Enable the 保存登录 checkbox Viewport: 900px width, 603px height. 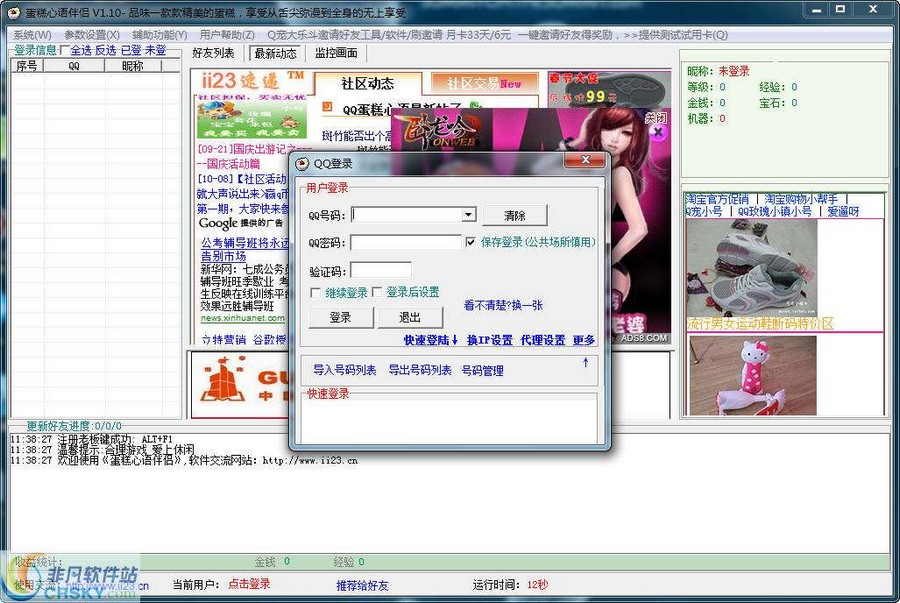coord(470,241)
